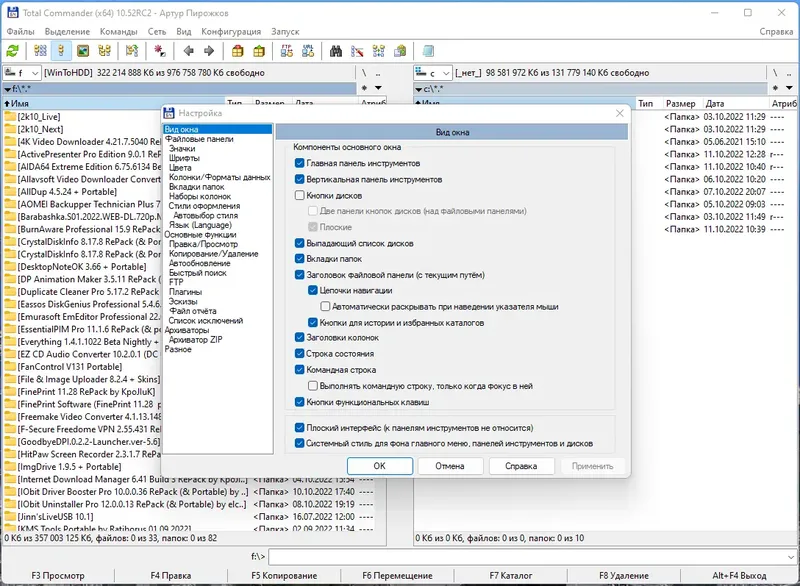Toggle 'Заголовки колонок' checkbox
This screenshot has width=800, height=586.
point(299,337)
